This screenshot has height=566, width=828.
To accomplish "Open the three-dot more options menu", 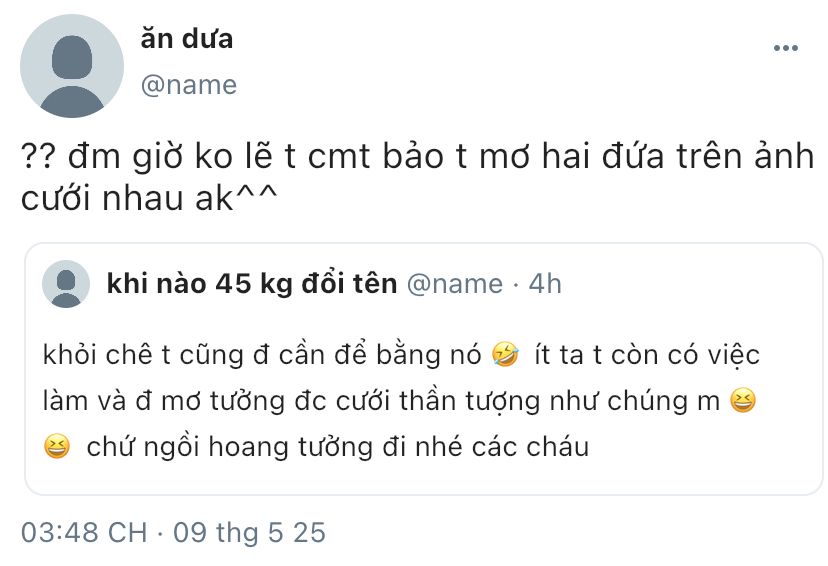I will 785,48.
